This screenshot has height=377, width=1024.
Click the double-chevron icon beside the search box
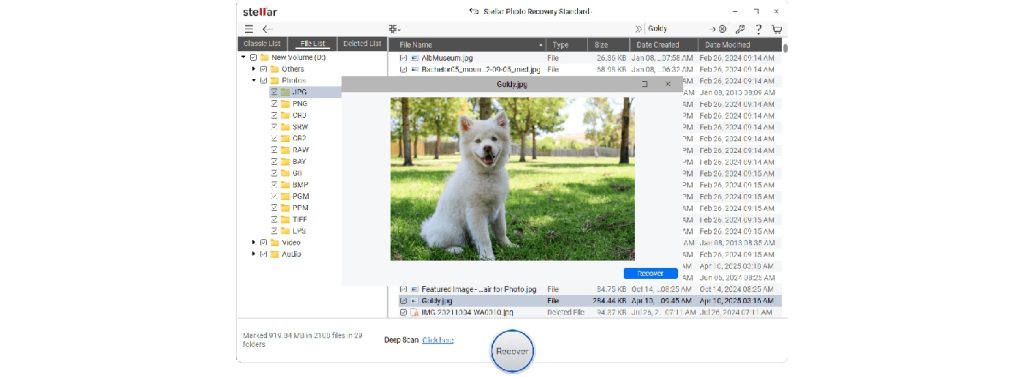point(638,29)
